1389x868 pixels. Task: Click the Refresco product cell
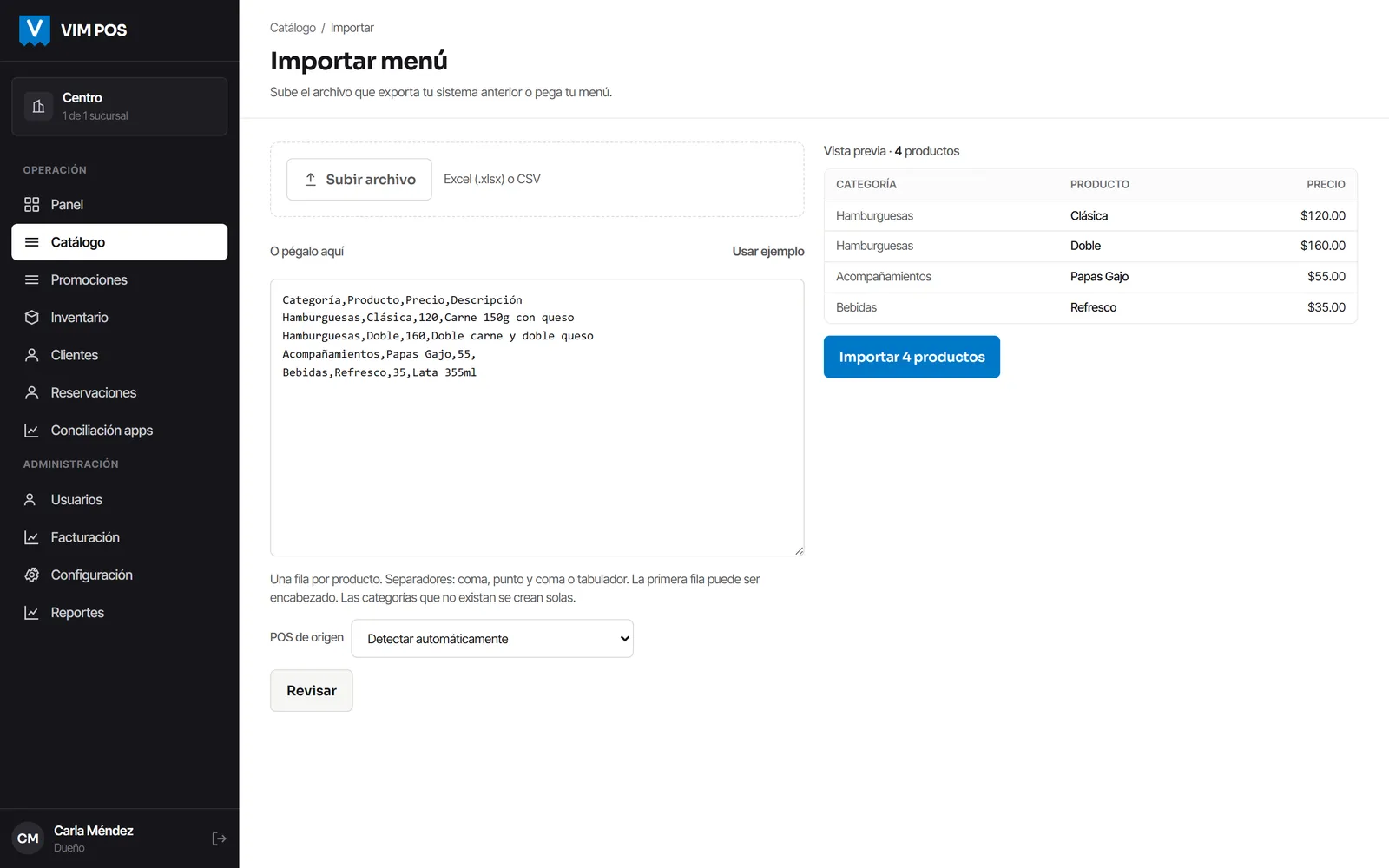(x=1093, y=307)
